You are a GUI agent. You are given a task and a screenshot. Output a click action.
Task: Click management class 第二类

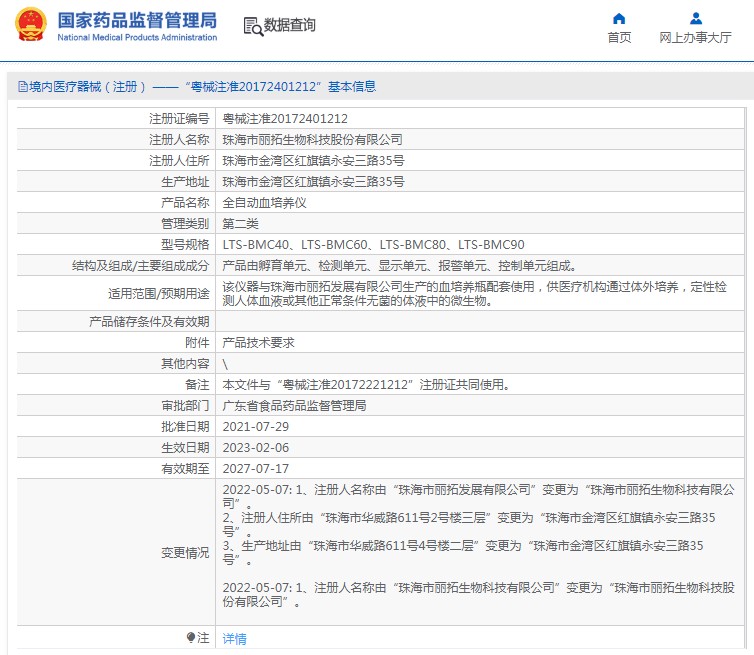click(x=240, y=224)
